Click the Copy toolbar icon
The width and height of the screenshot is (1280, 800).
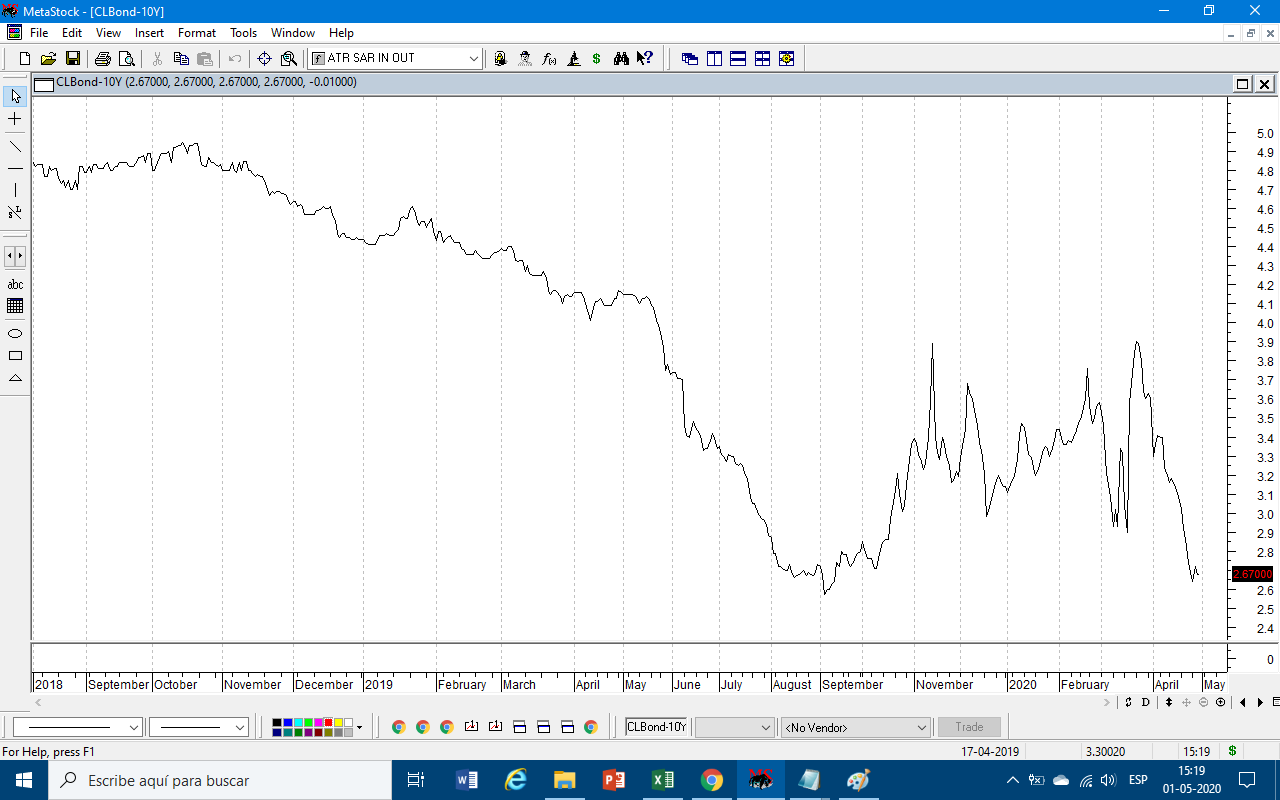pos(181,59)
